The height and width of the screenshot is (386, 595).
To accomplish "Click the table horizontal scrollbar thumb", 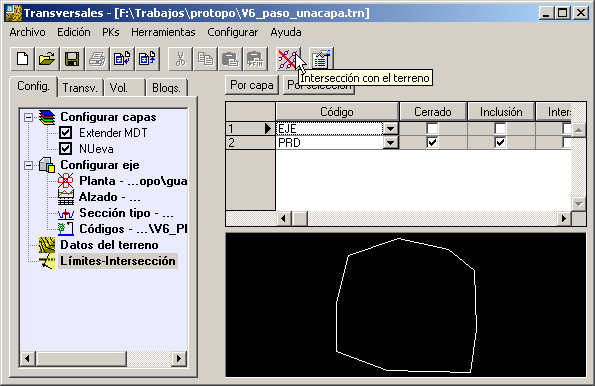I will click(300, 218).
